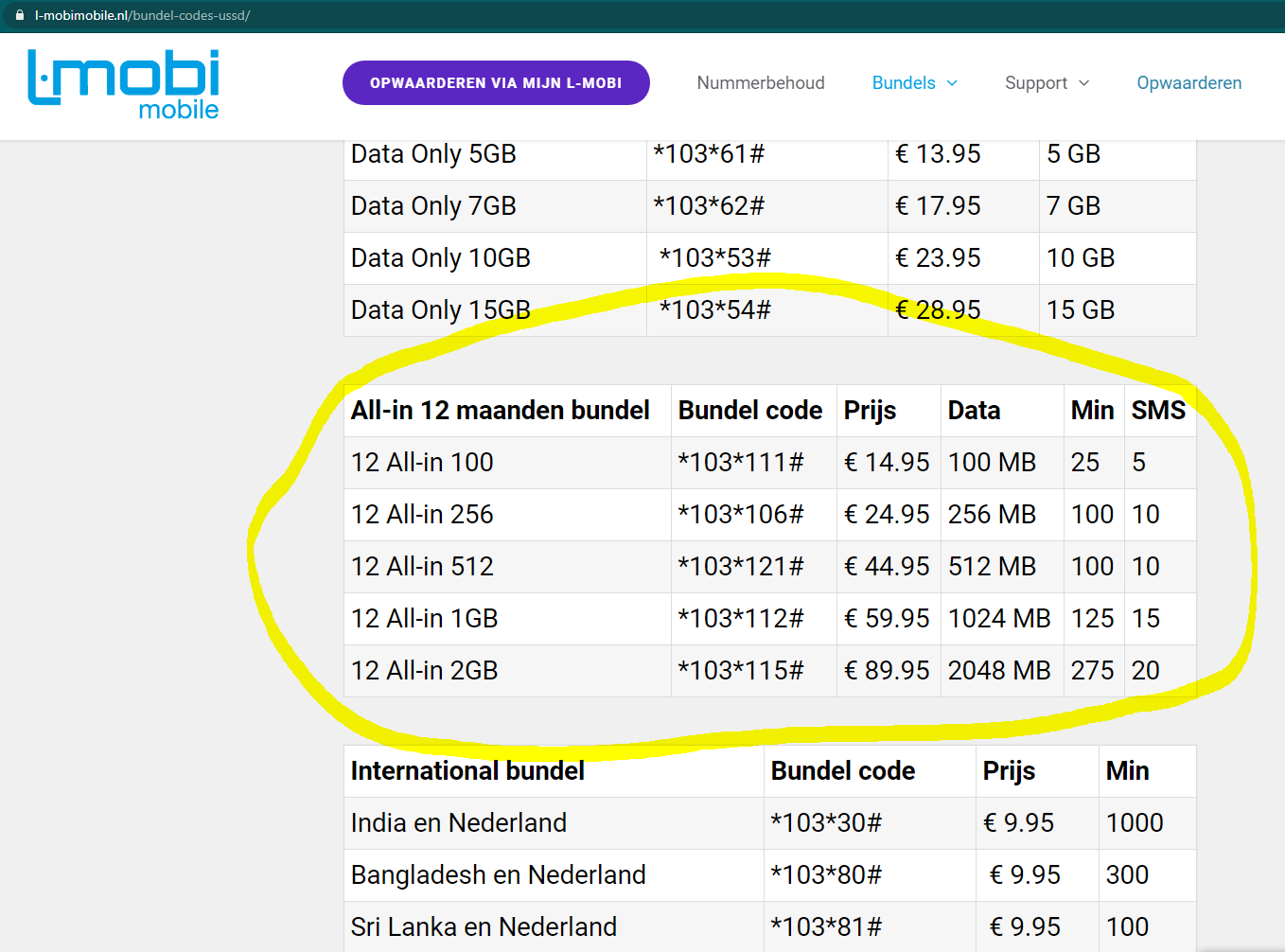
Task: Open the Opwaarderen link in navigation
Action: [1189, 83]
